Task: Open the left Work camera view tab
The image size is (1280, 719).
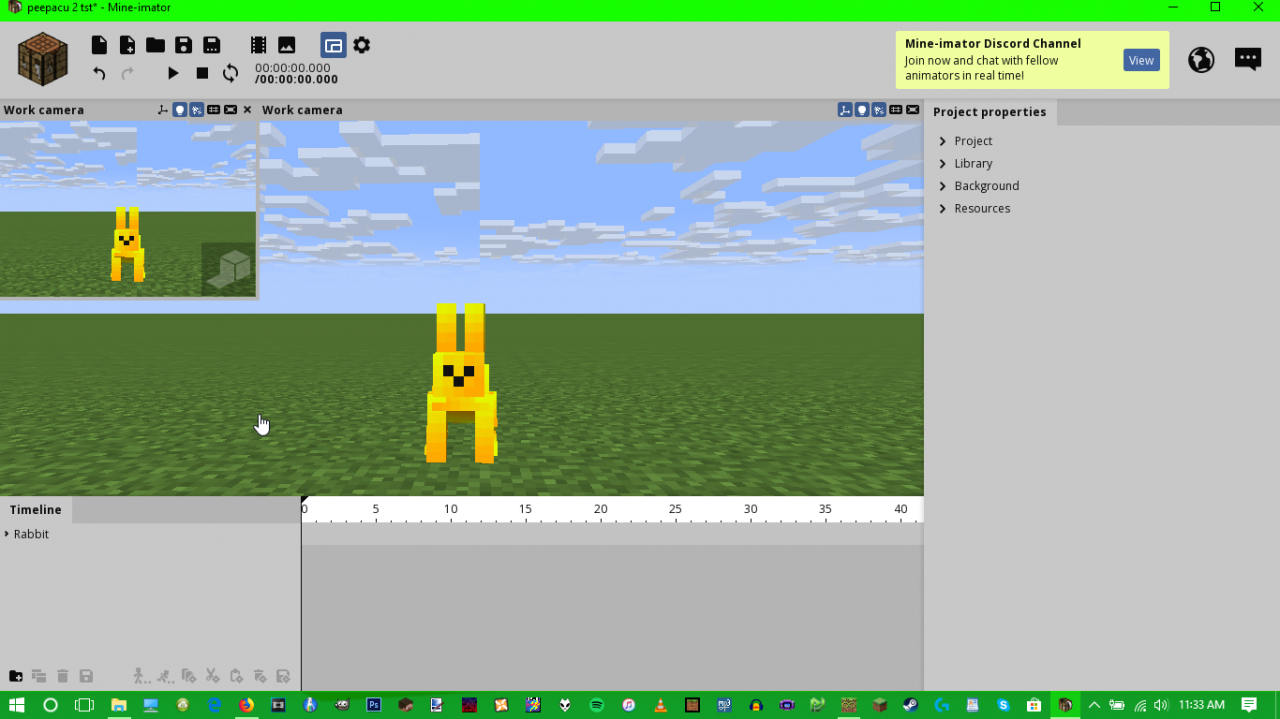Action: click(43, 109)
